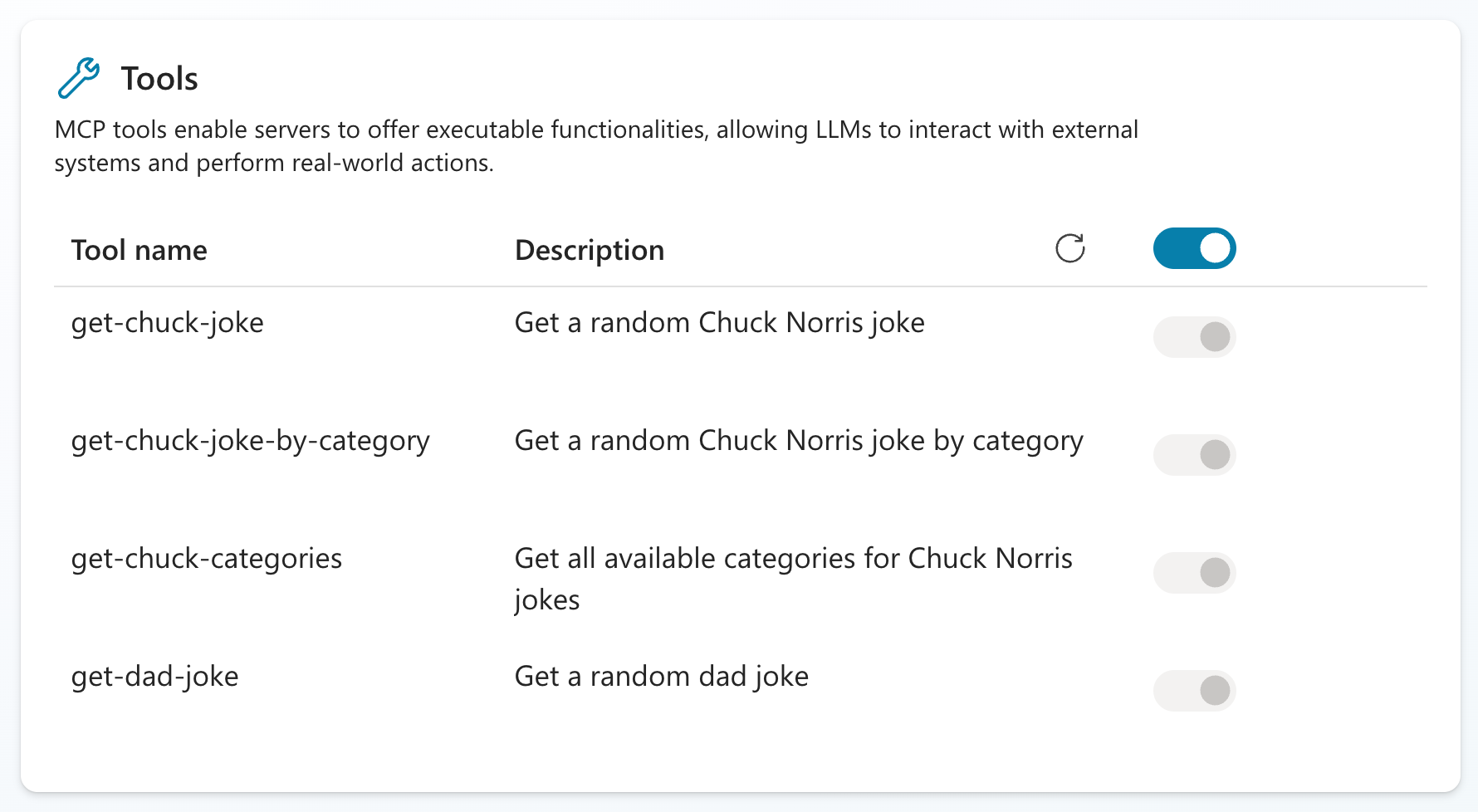Screen dimensions: 1478x812
Task: Click the divider line under the column headers
Action: point(739,286)
